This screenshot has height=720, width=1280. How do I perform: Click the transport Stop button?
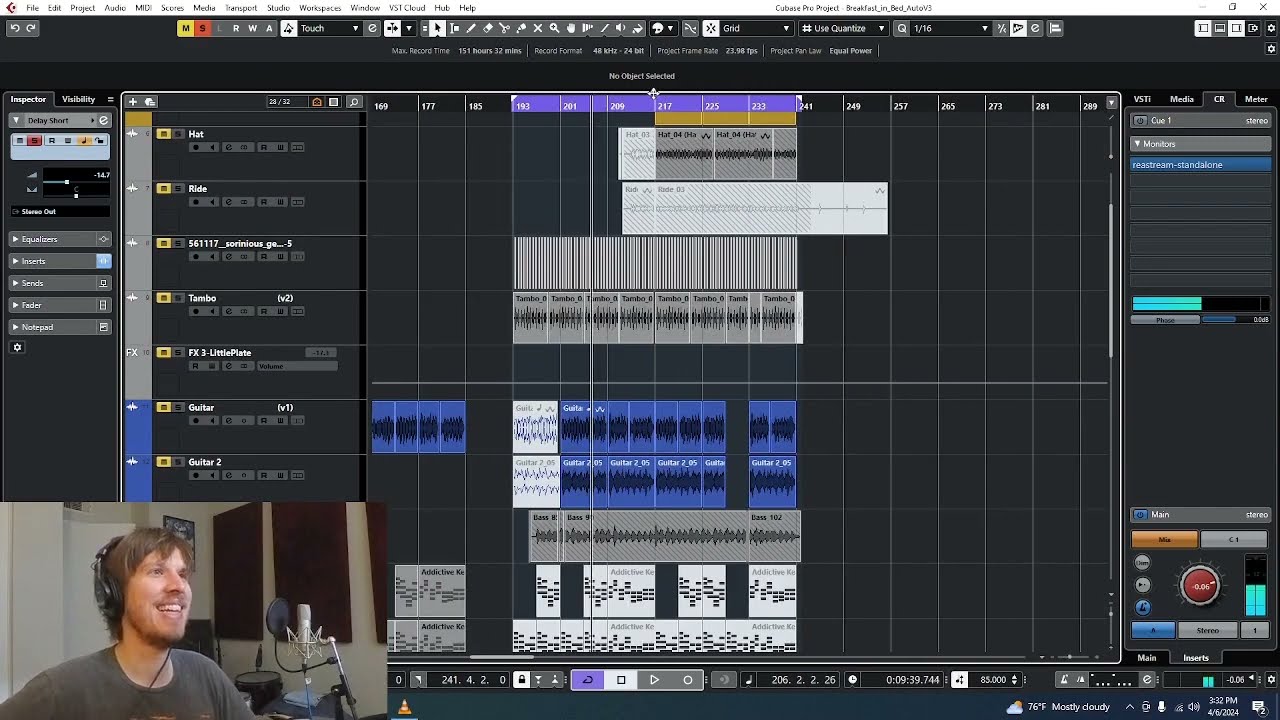click(621, 680)
